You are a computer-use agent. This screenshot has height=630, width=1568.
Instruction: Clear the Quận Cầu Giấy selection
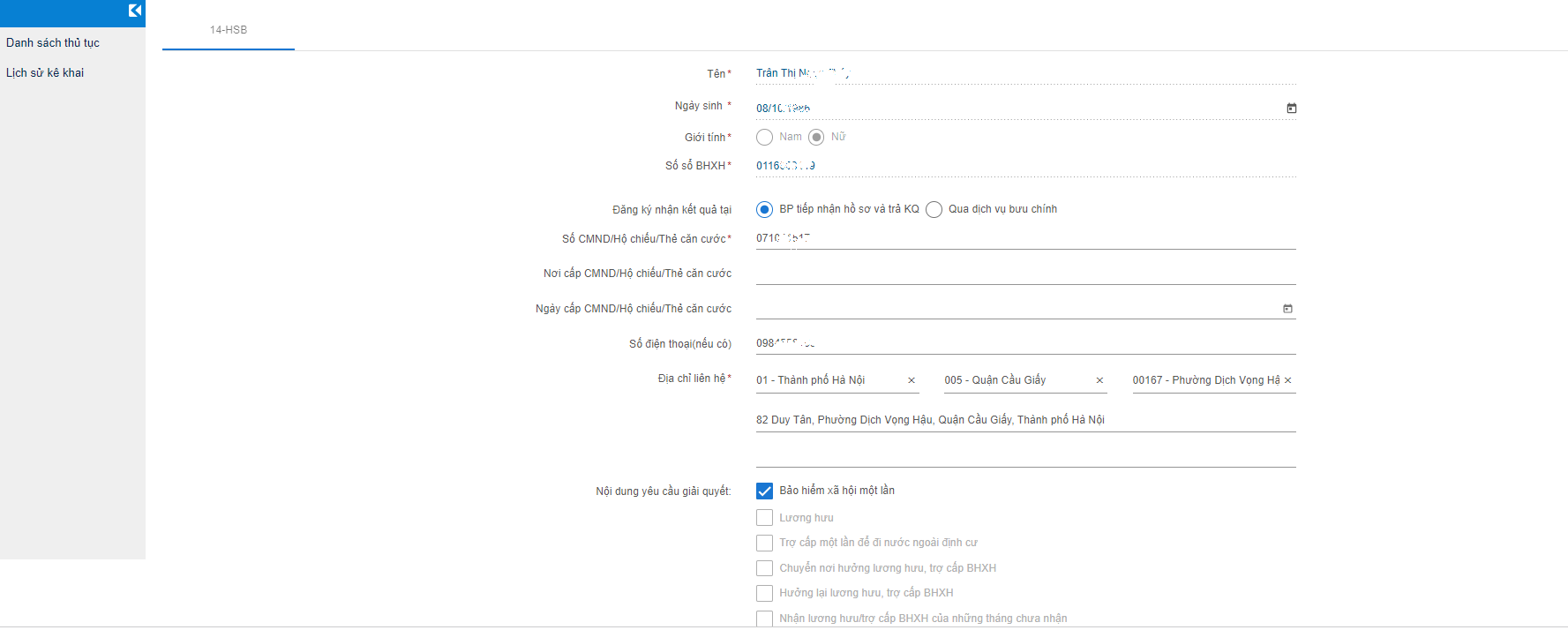pos(1099,380)
